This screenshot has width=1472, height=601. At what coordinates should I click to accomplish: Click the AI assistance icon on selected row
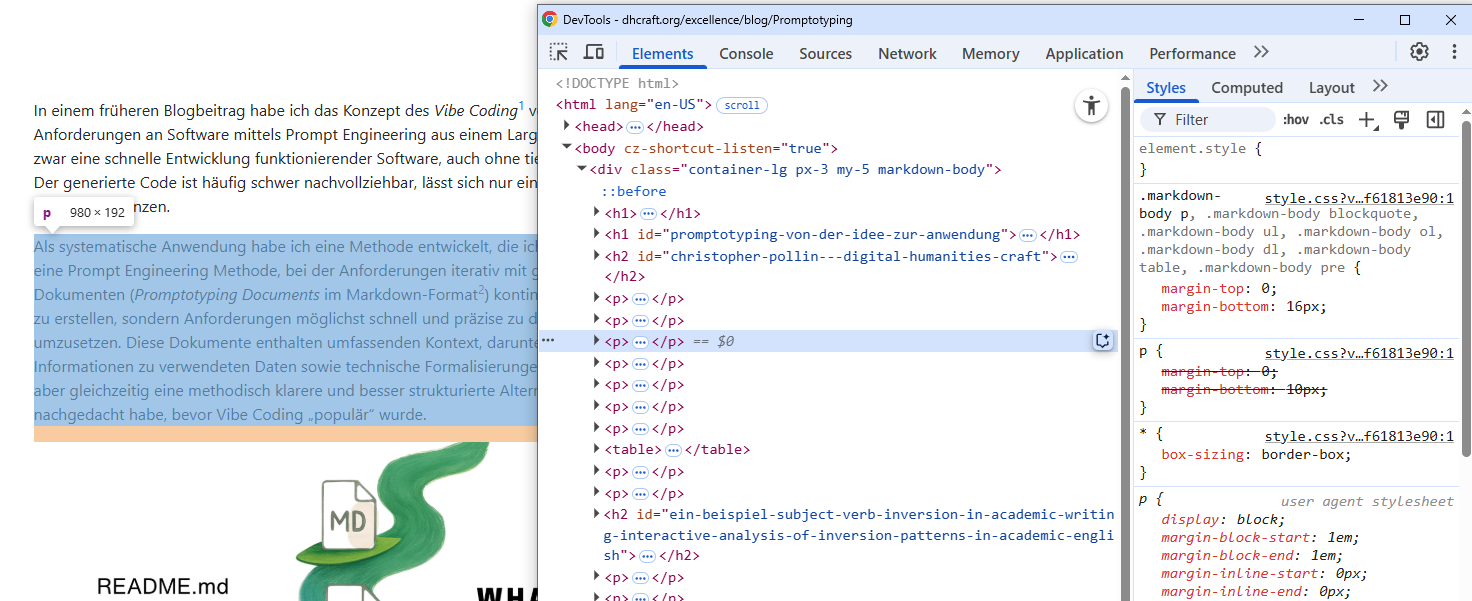(1102, 341)
